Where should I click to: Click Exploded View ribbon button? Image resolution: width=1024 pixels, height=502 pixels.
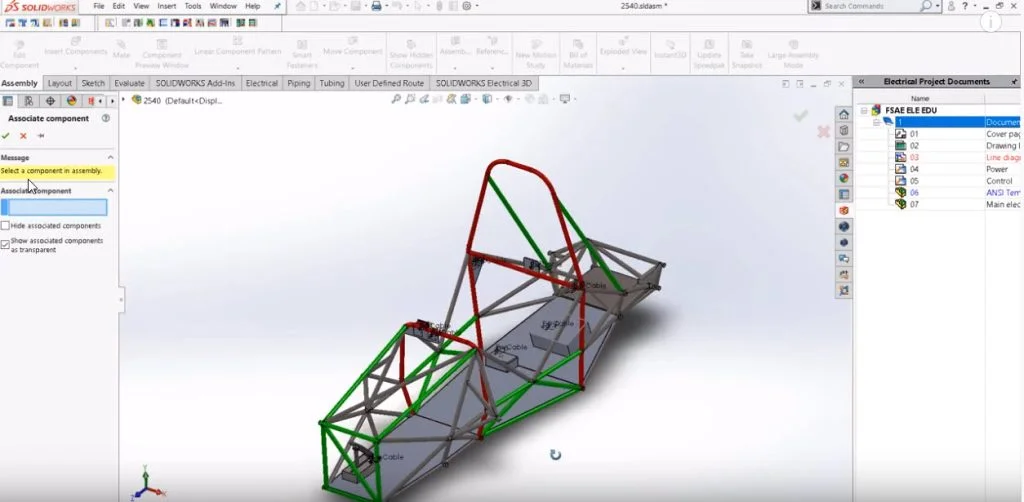pos(623,50)
